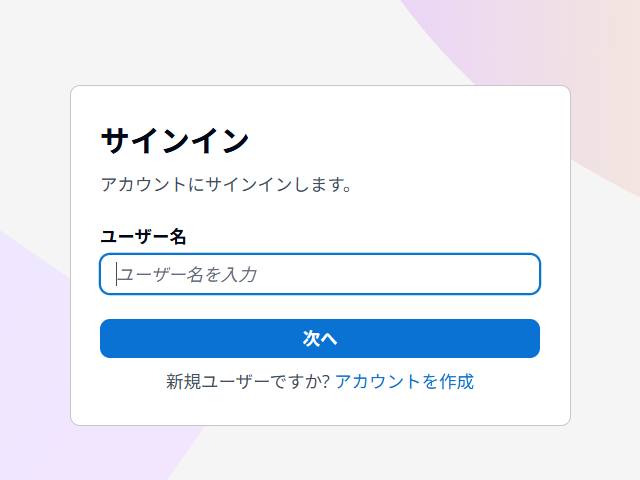
Task: Focus the ユーザー名を入力 placeholder text
Action: pos(188,274)
